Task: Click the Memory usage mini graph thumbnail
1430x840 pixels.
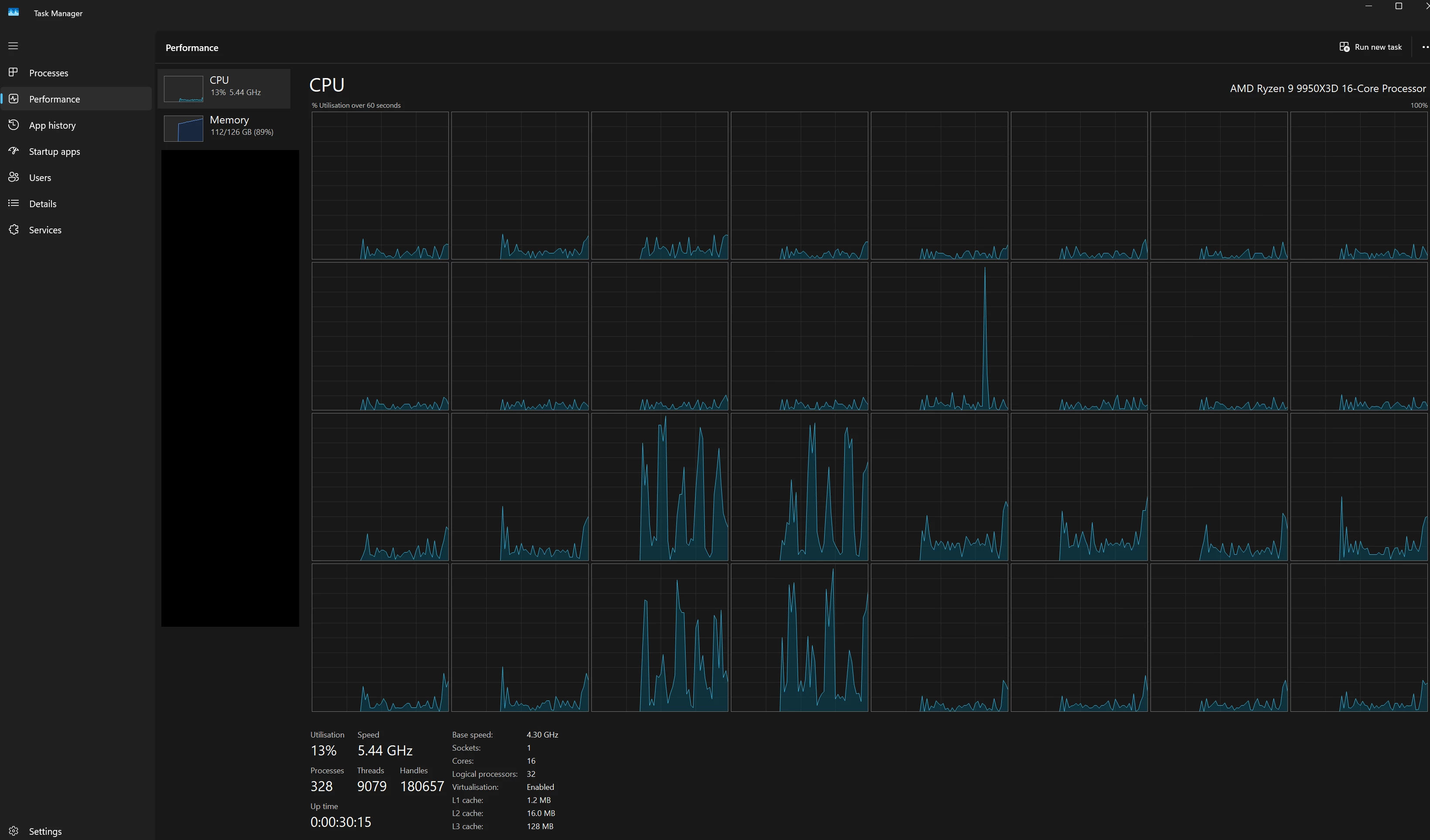Action: (x=183, y=128)
